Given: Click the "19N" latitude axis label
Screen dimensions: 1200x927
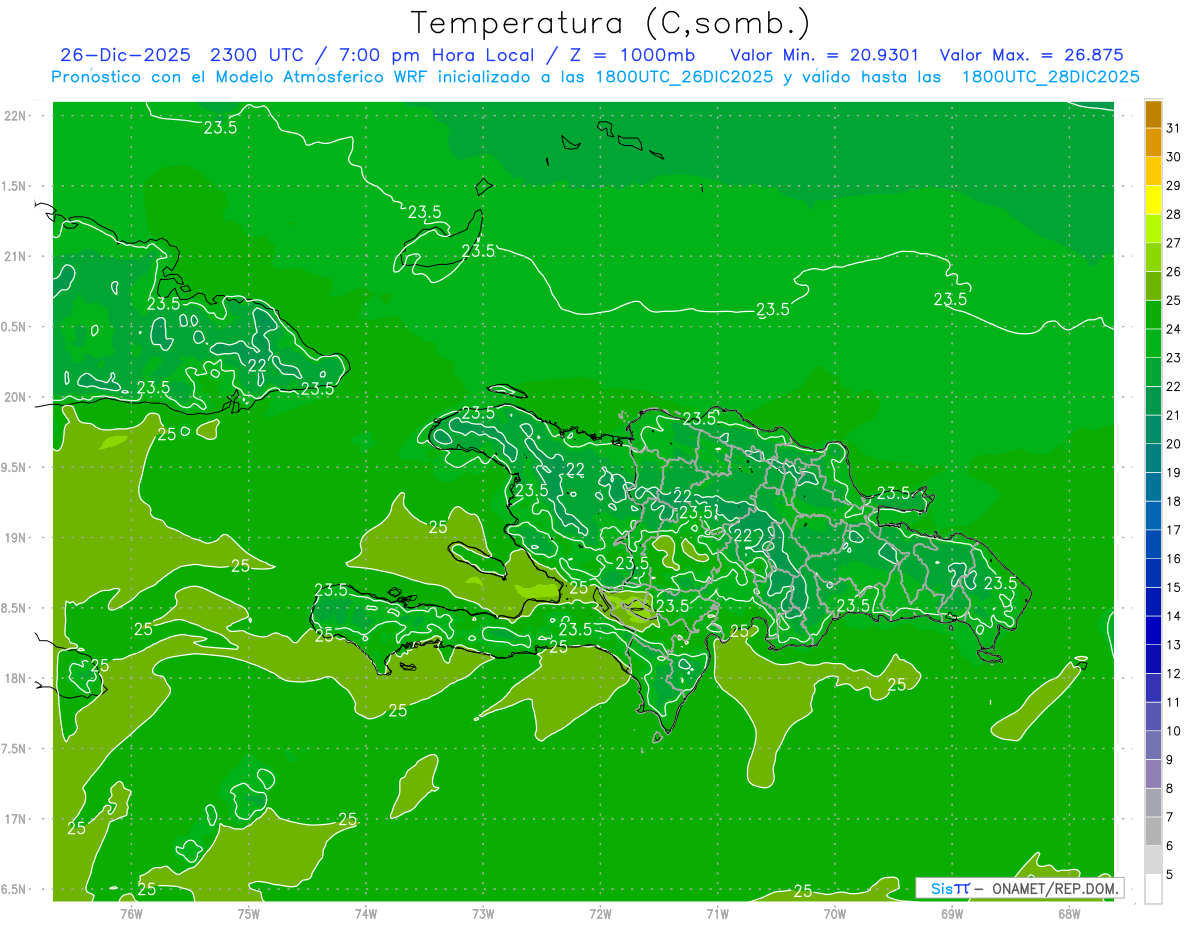Looking at the screenshot, I should click(15, 538).
